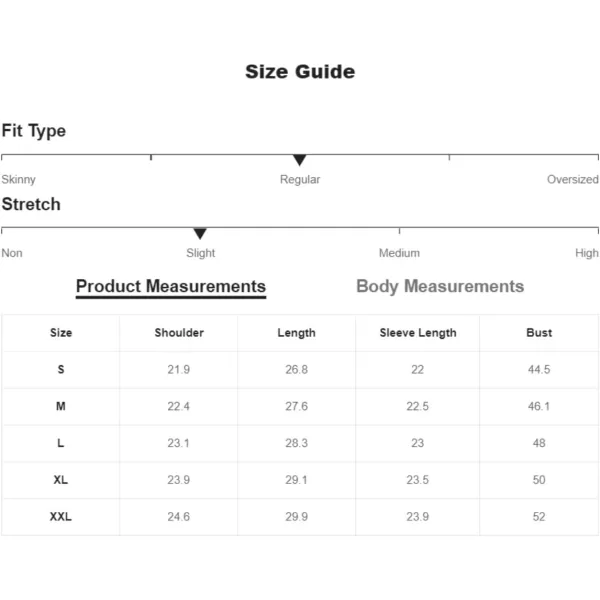Click the Skinny fit label
Image resolution: width=600 pixels, height=600 pixels.
pos(18,179)
